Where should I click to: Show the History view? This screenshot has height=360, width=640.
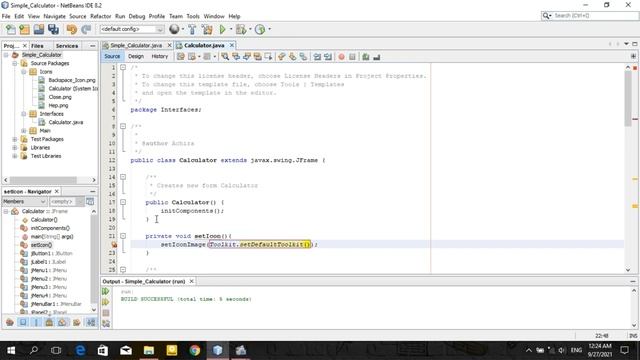(160, 56)
